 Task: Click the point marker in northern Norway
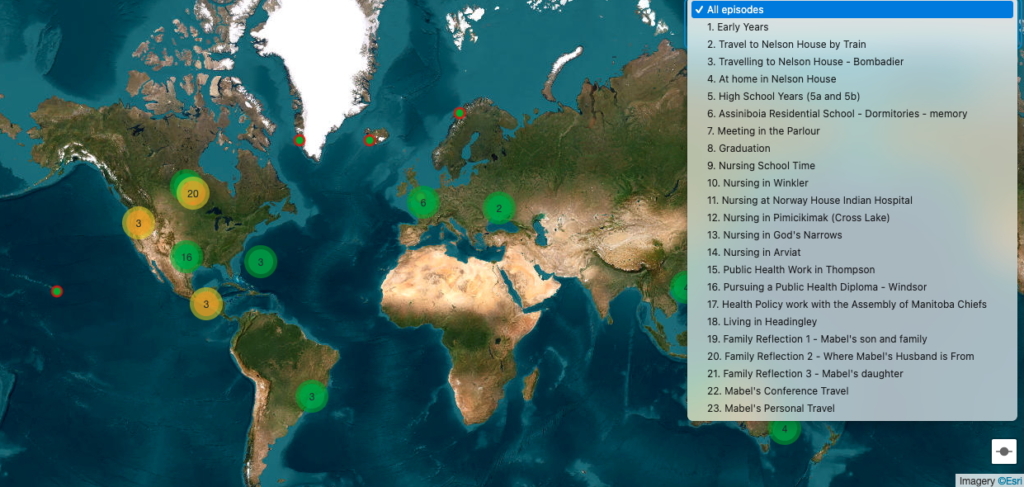point(459,113)
